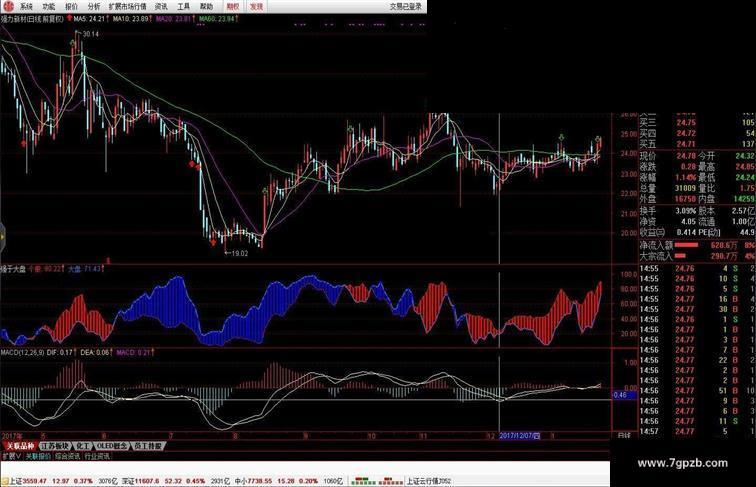Click the 总量 31009 row
The height and width of the screenshot is (487, 756).
(668, 188)
